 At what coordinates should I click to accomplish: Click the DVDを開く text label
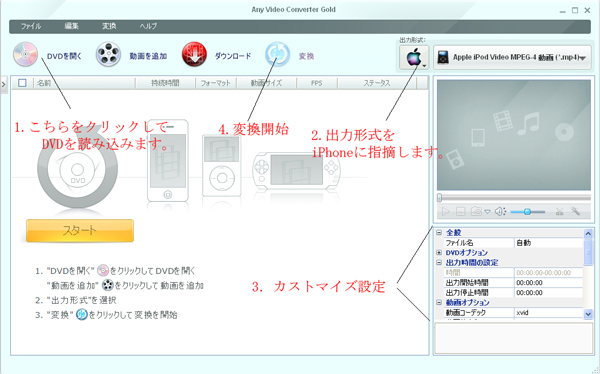point(64,56)
